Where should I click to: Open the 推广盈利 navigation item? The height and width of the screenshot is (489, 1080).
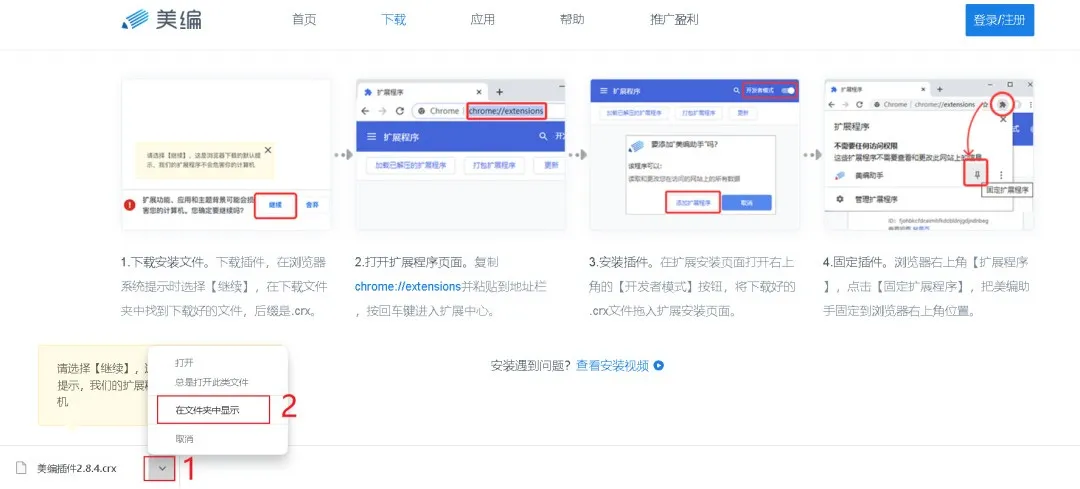[674, 19]
